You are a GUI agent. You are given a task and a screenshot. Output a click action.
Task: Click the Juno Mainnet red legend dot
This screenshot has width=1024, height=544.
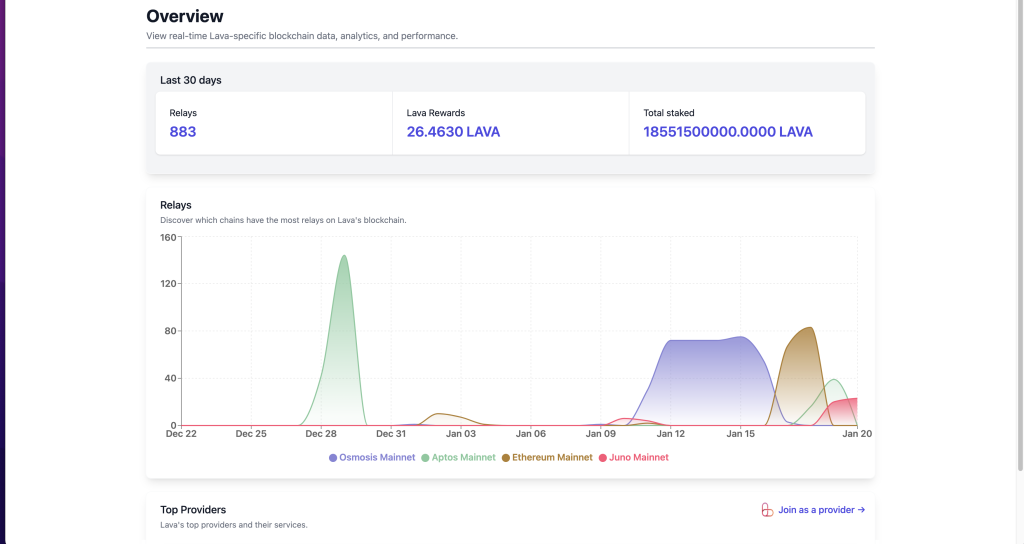(602, 458)
